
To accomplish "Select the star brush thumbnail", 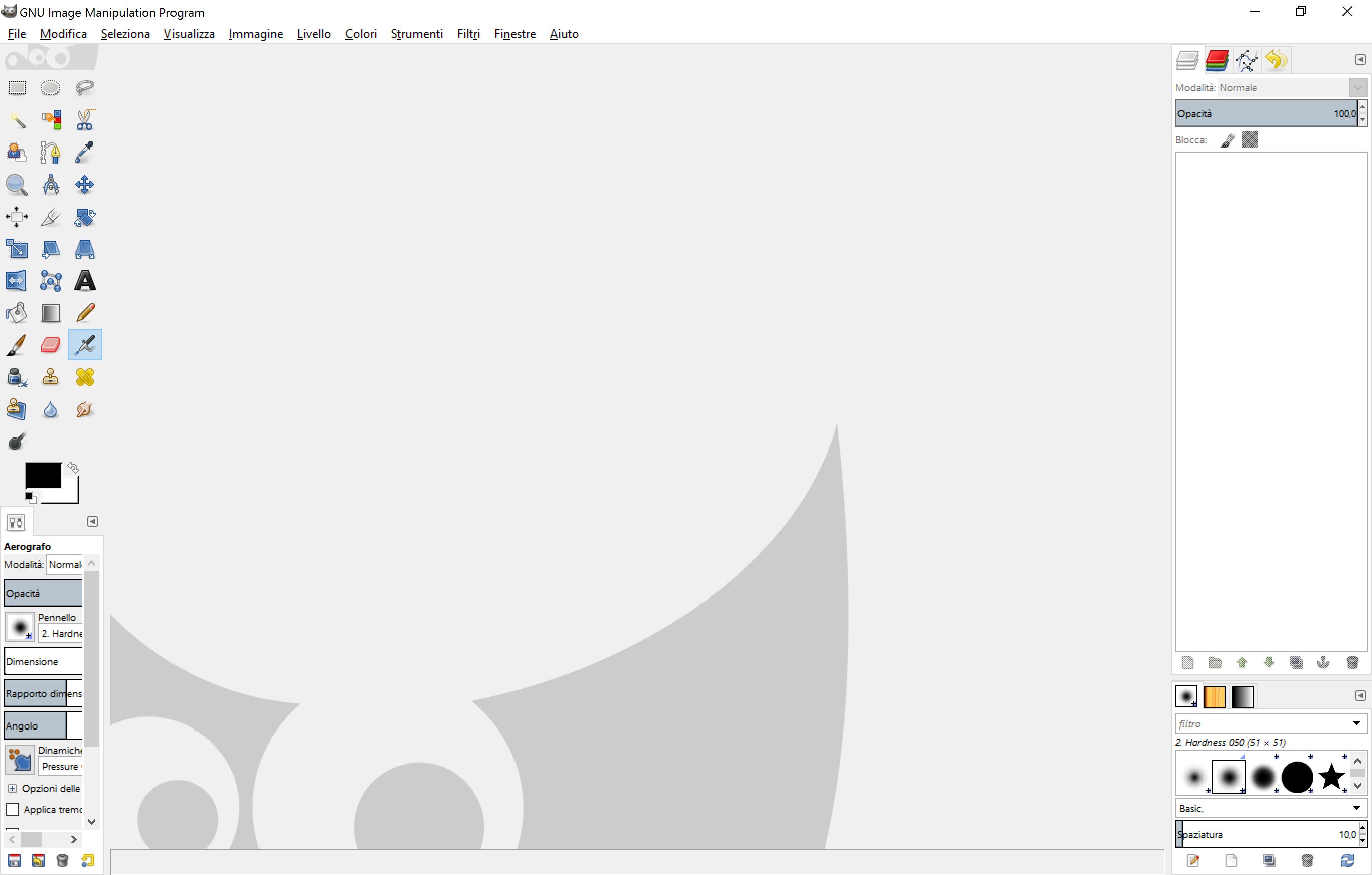I will click(x=1330, y=776).
